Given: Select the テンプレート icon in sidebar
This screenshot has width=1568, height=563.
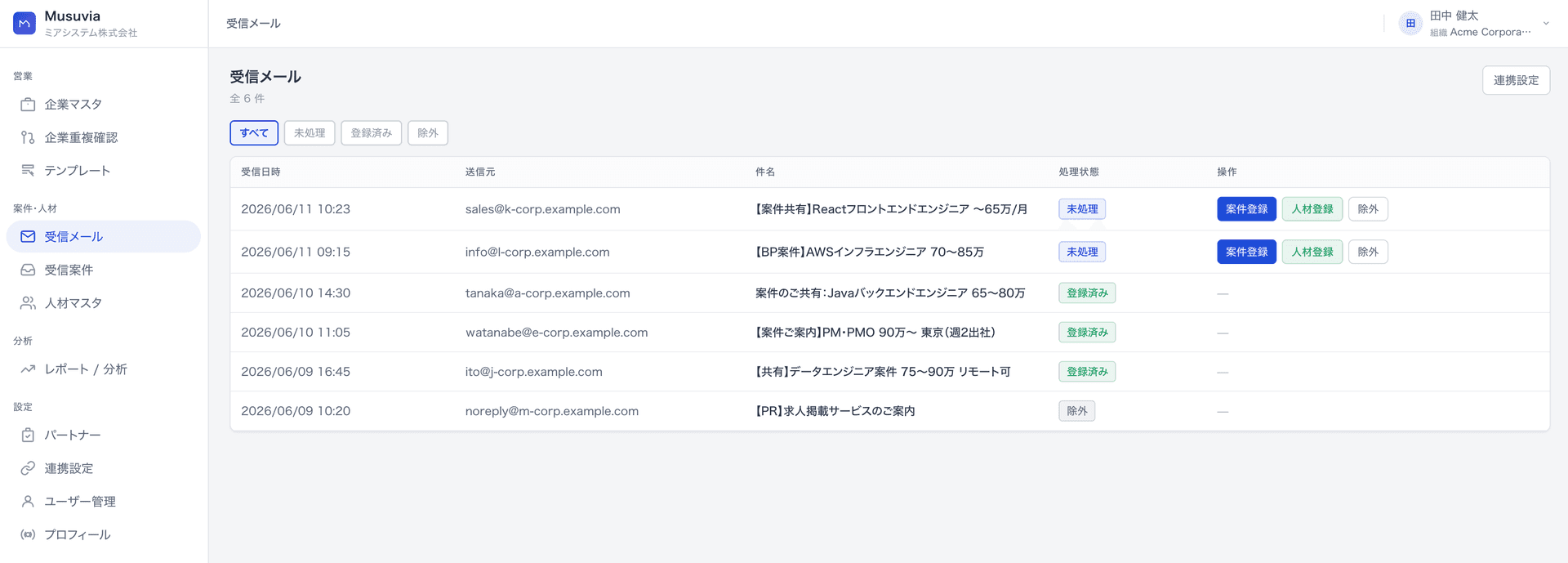Looking at the screenshot, I should tap(28, 171).
